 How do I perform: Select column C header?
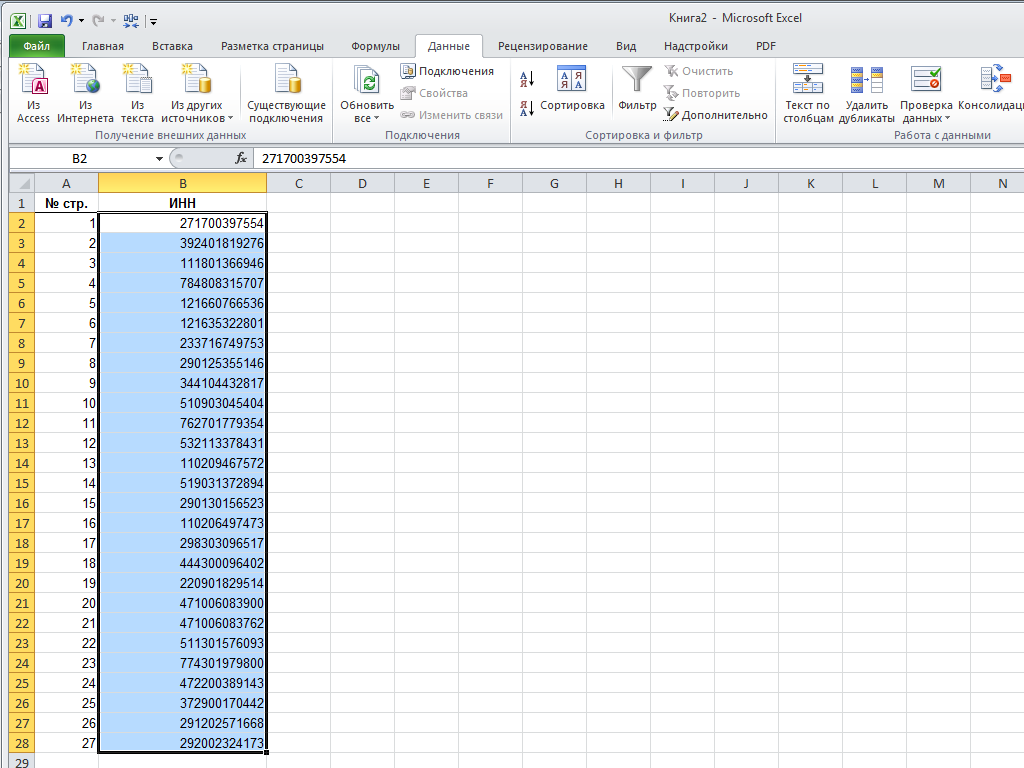tap(298, 184)
